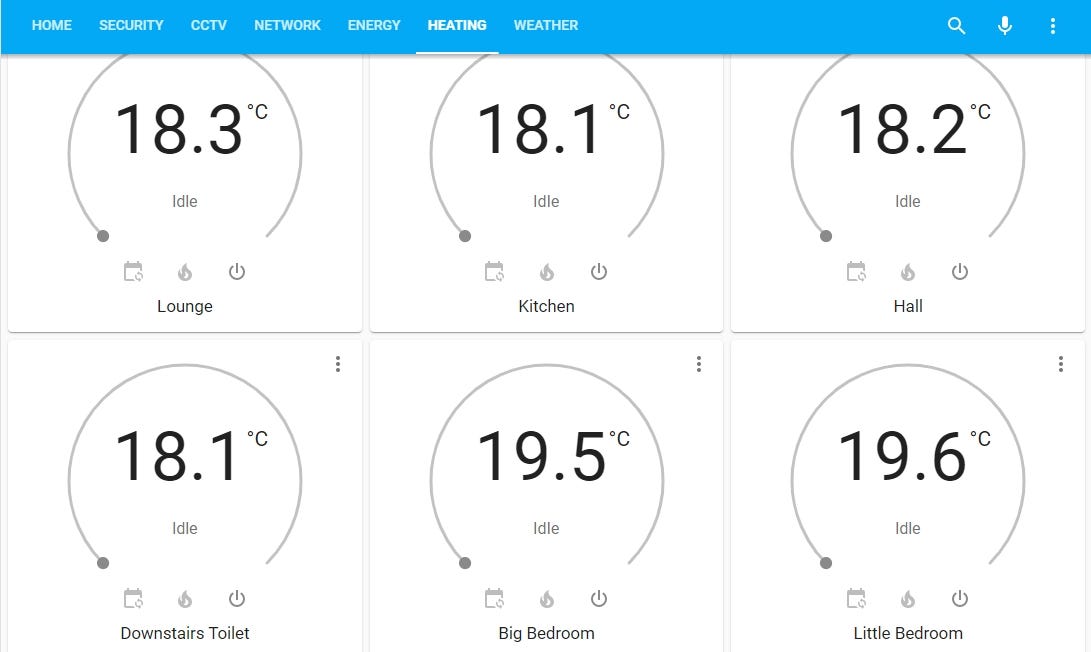Image resolution: width=1091 pixels, height=652 pixels.
Task: Select the schedule icon on the Lounge thermostat
Action: pos(133,271)
